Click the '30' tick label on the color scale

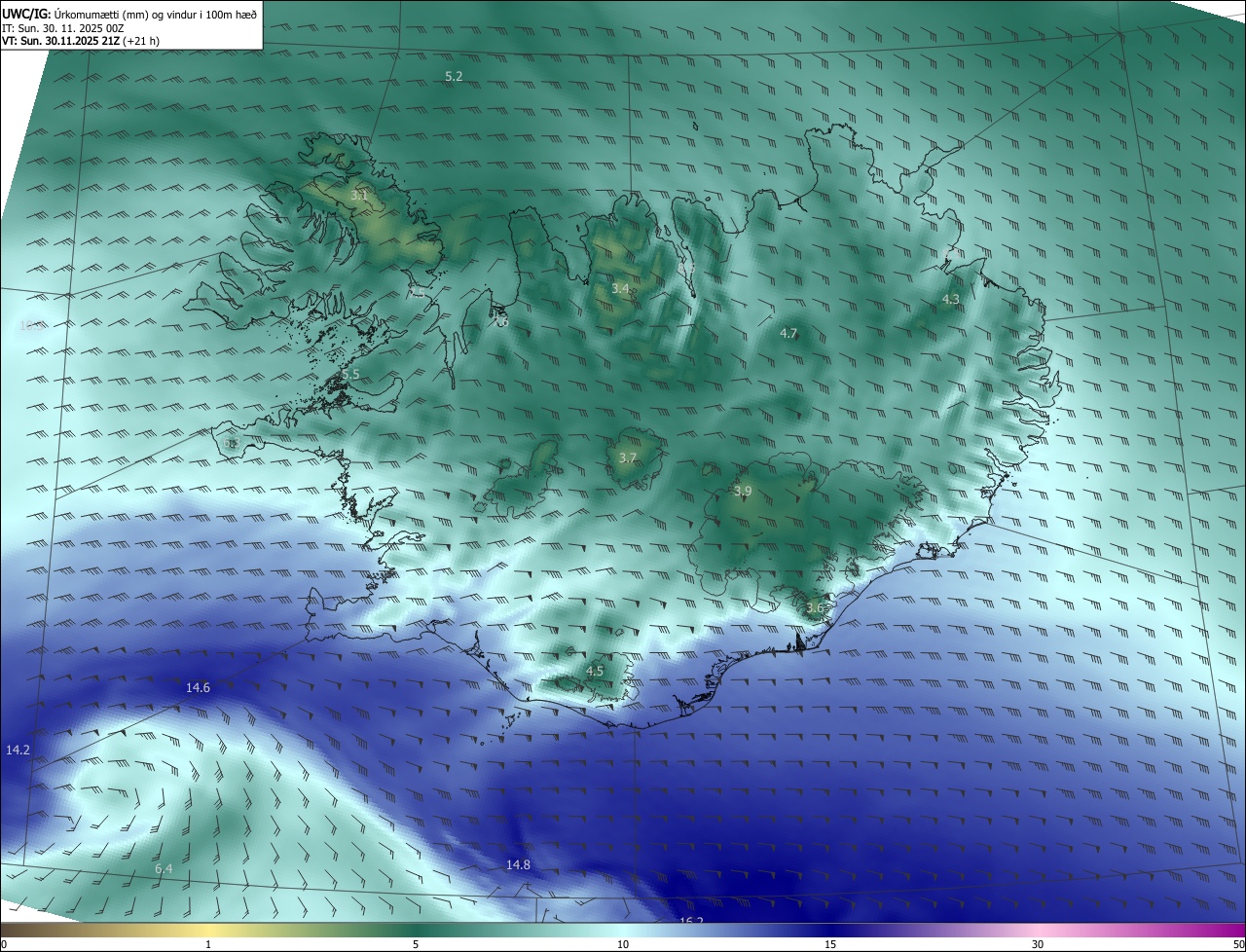[x=1038, y=945]
